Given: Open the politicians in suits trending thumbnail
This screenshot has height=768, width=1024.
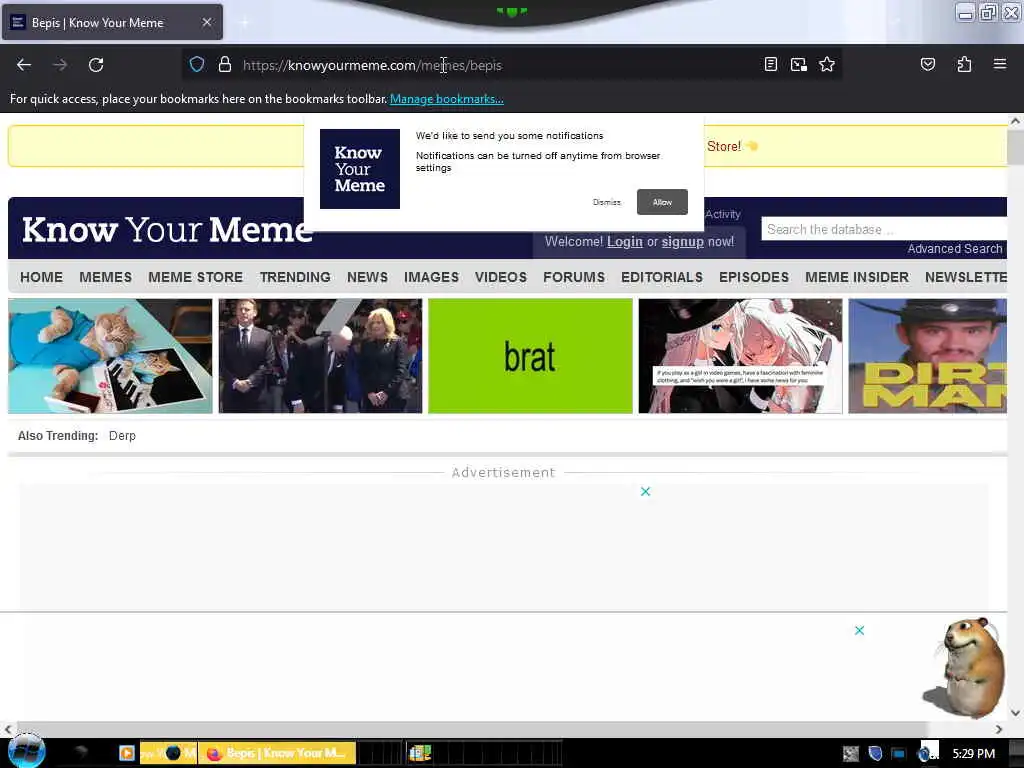Looking at the screenshot, I should coord(321,356).
